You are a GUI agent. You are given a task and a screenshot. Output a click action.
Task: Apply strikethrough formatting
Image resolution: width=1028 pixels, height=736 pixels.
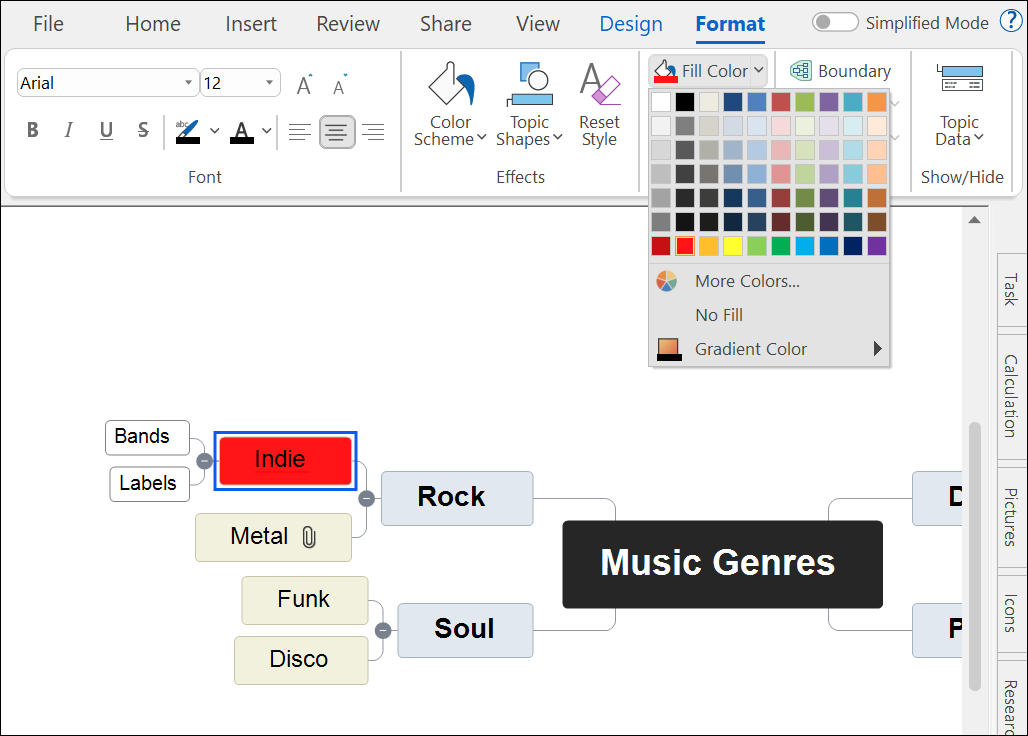pyautogui.click(x=143, y=130)
